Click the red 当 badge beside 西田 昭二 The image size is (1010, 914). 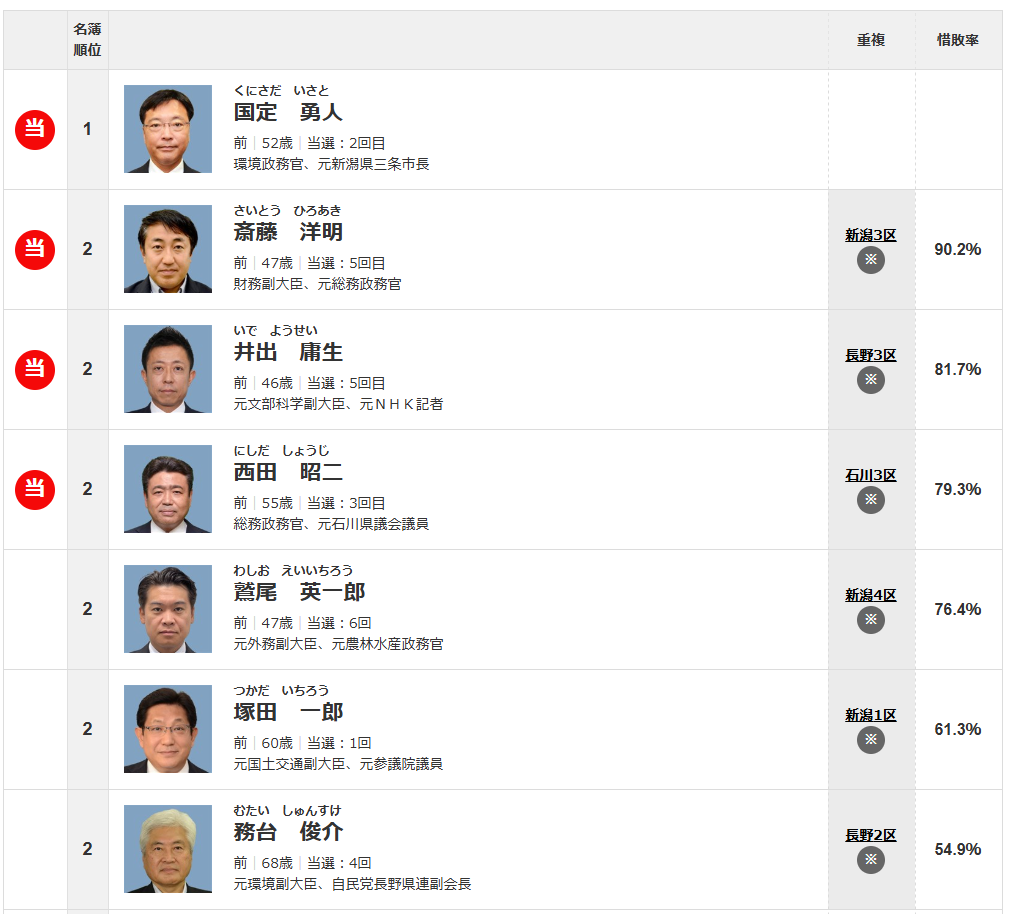tap(35, 490)
